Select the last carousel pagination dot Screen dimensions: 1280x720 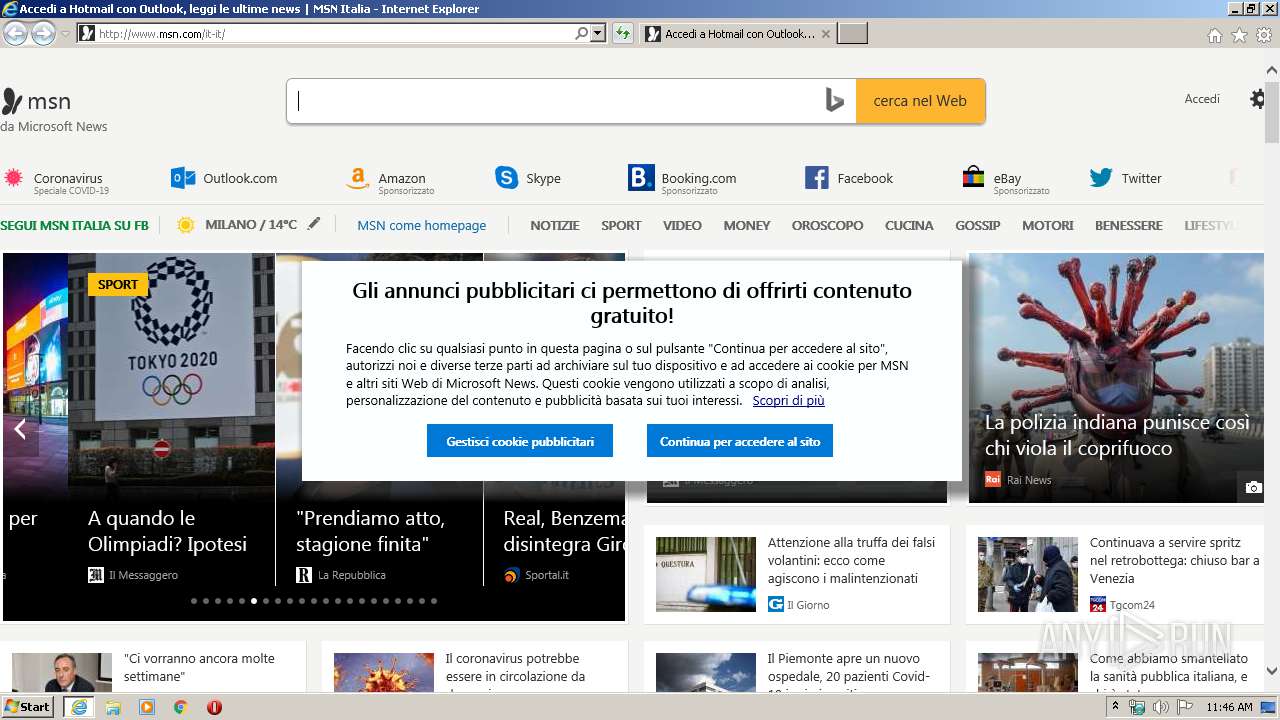coord(434,601)
